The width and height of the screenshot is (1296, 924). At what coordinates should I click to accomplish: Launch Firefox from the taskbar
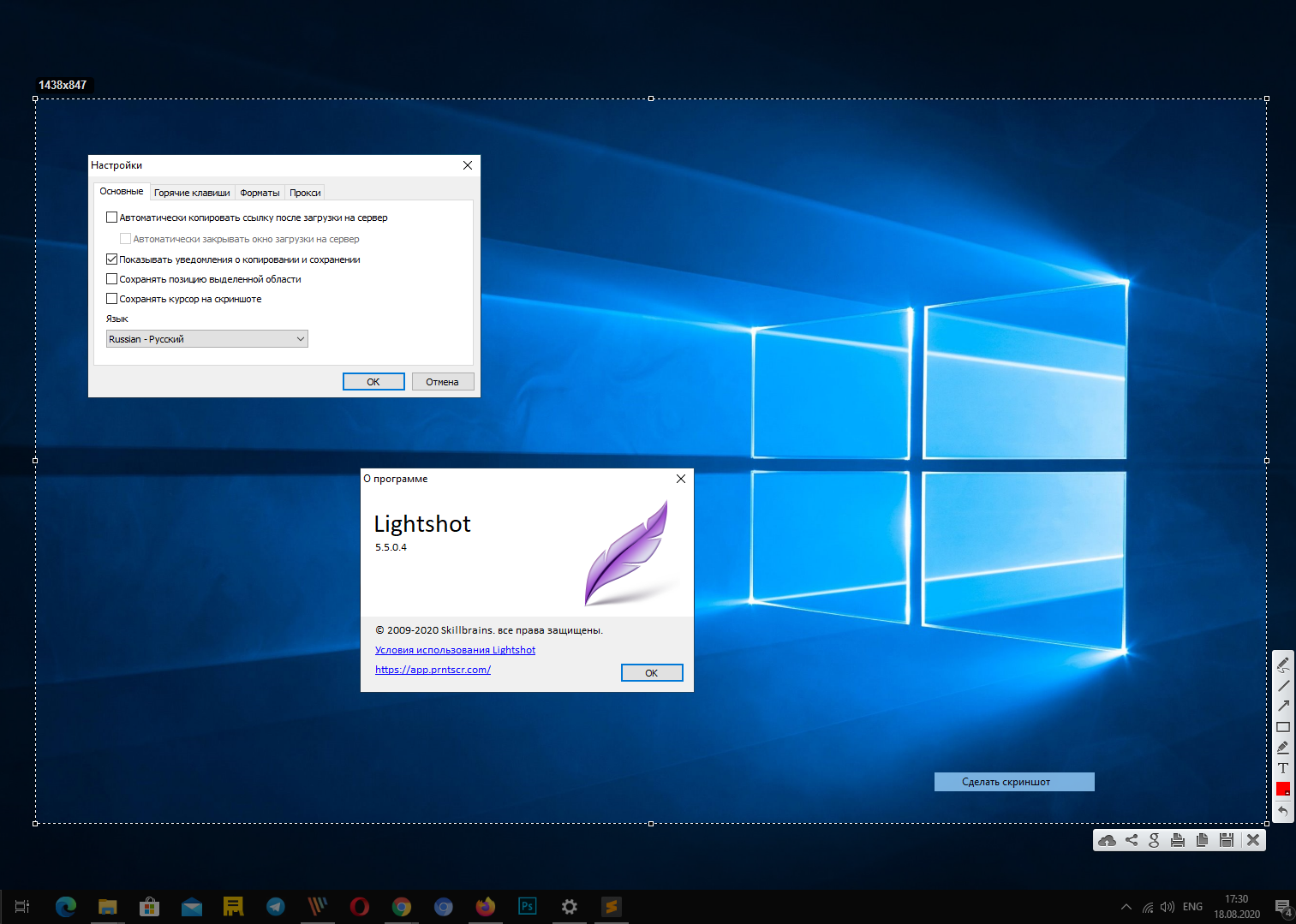point(486,906)
